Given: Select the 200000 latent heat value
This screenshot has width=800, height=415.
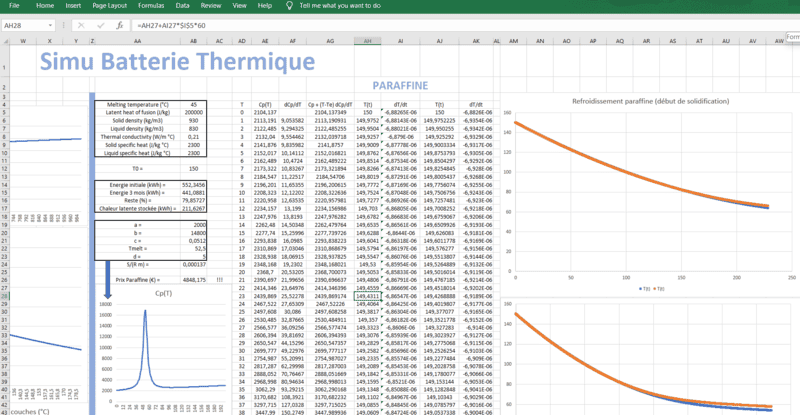Looking at the screenshot, I should tap(193, 112).
